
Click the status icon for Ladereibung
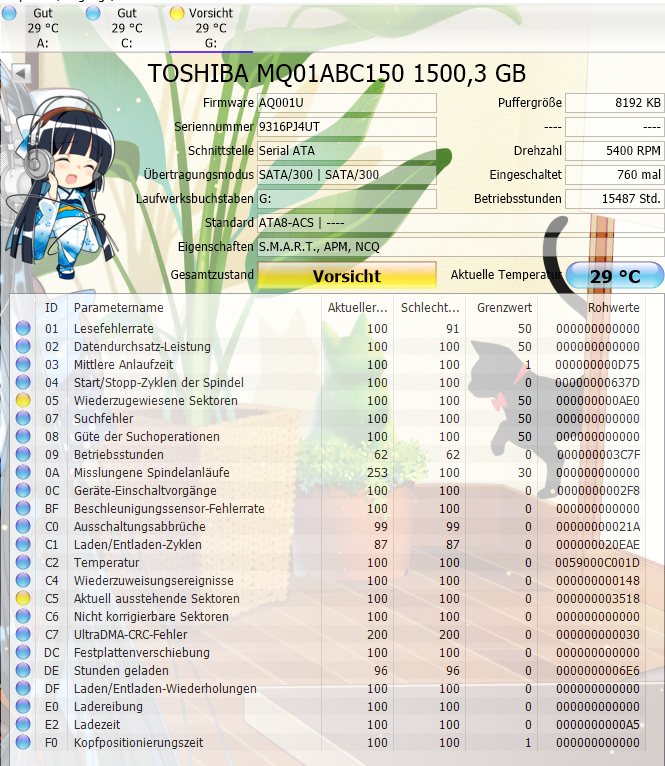[23, 706]
